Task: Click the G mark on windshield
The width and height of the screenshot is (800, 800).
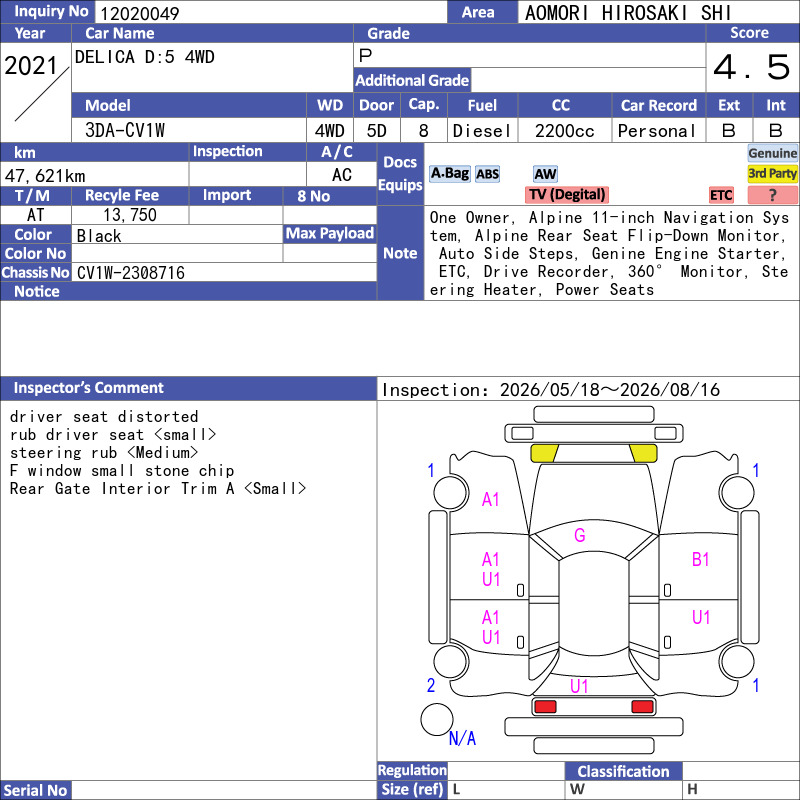Action: (x=580, y=535)
